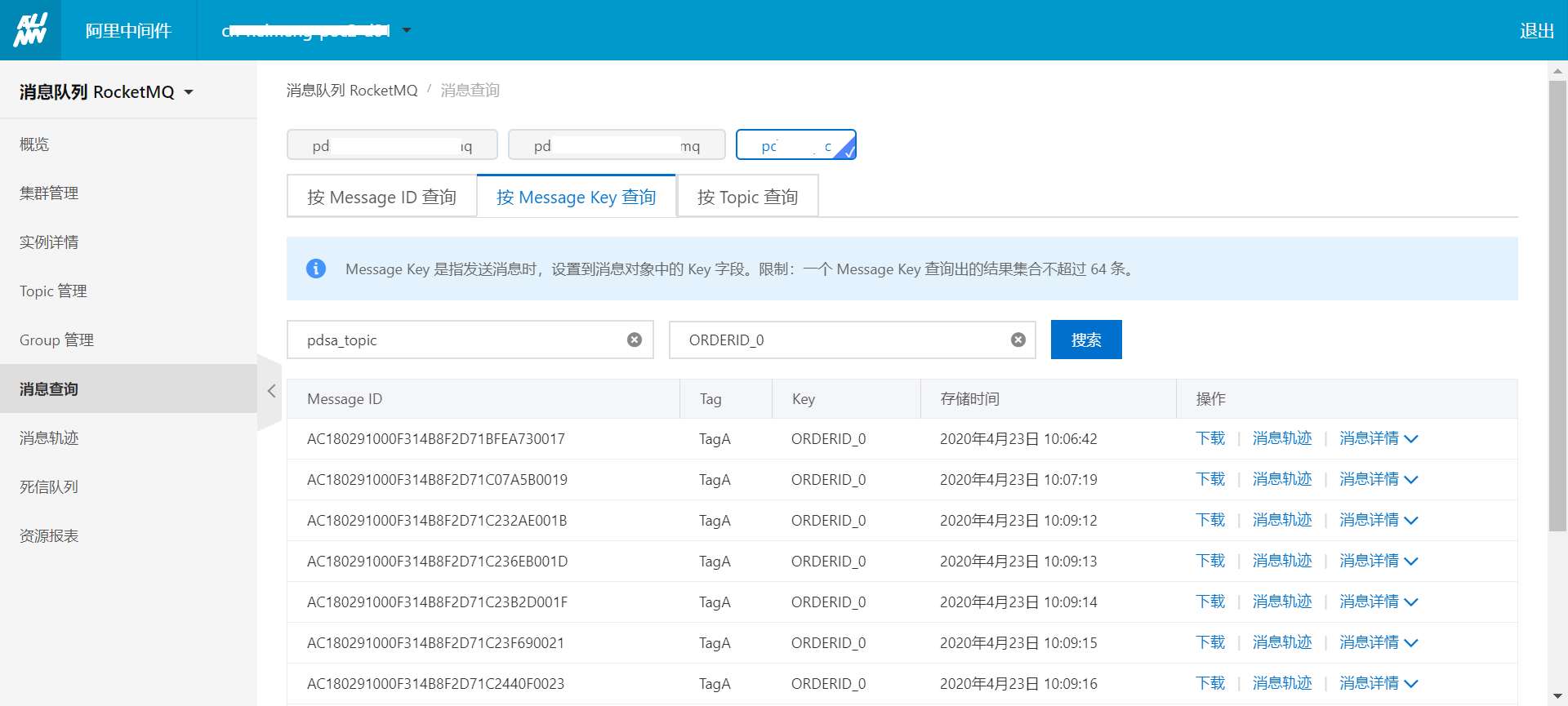The width and height of the screenshot is (1568, 706).
Task: Clear the ORDERID_0 key field
Action: click(1018, 340)
